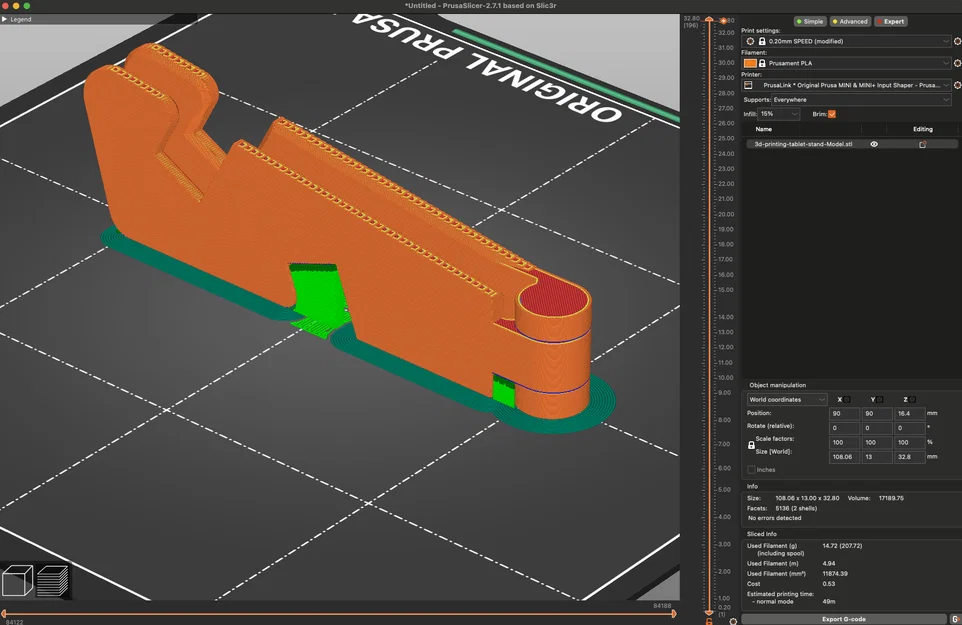
Task: Click the Position X input field
Action: click(x=844, y=413)
